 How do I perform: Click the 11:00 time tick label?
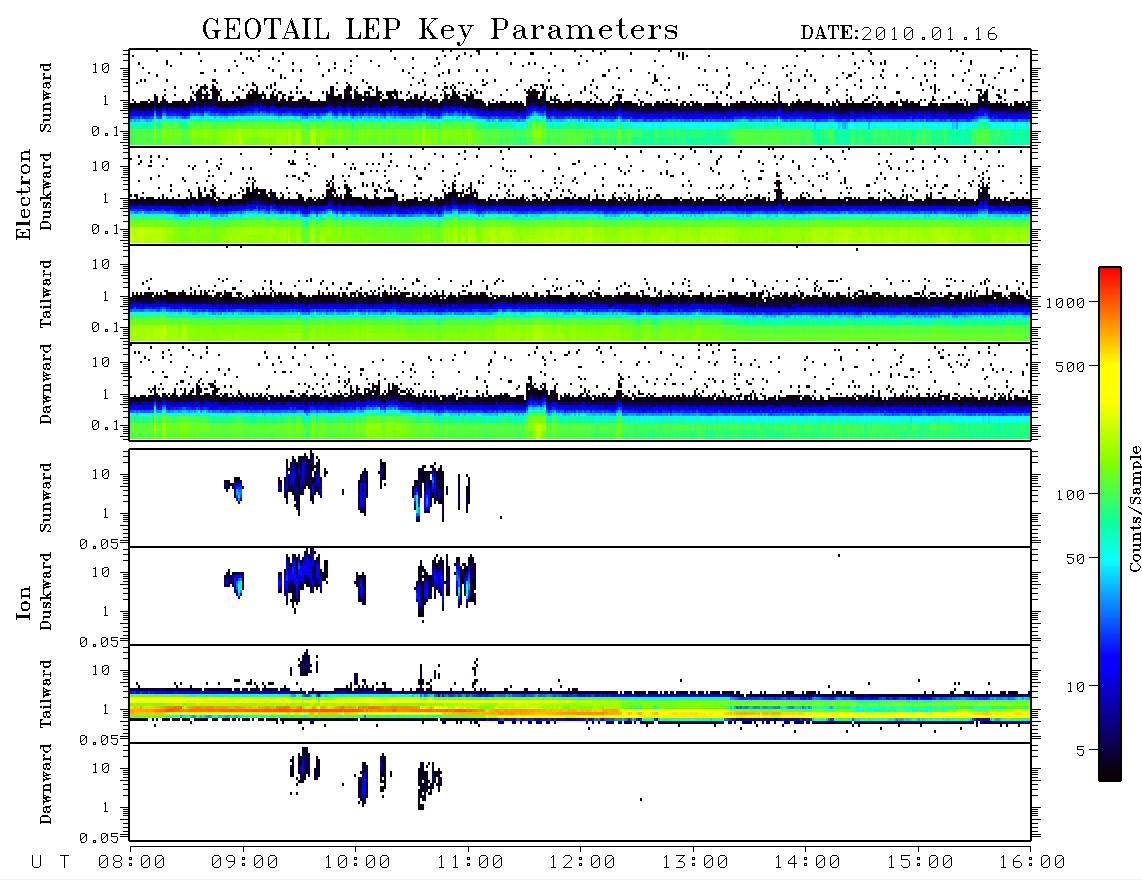(x=470, y=863)
